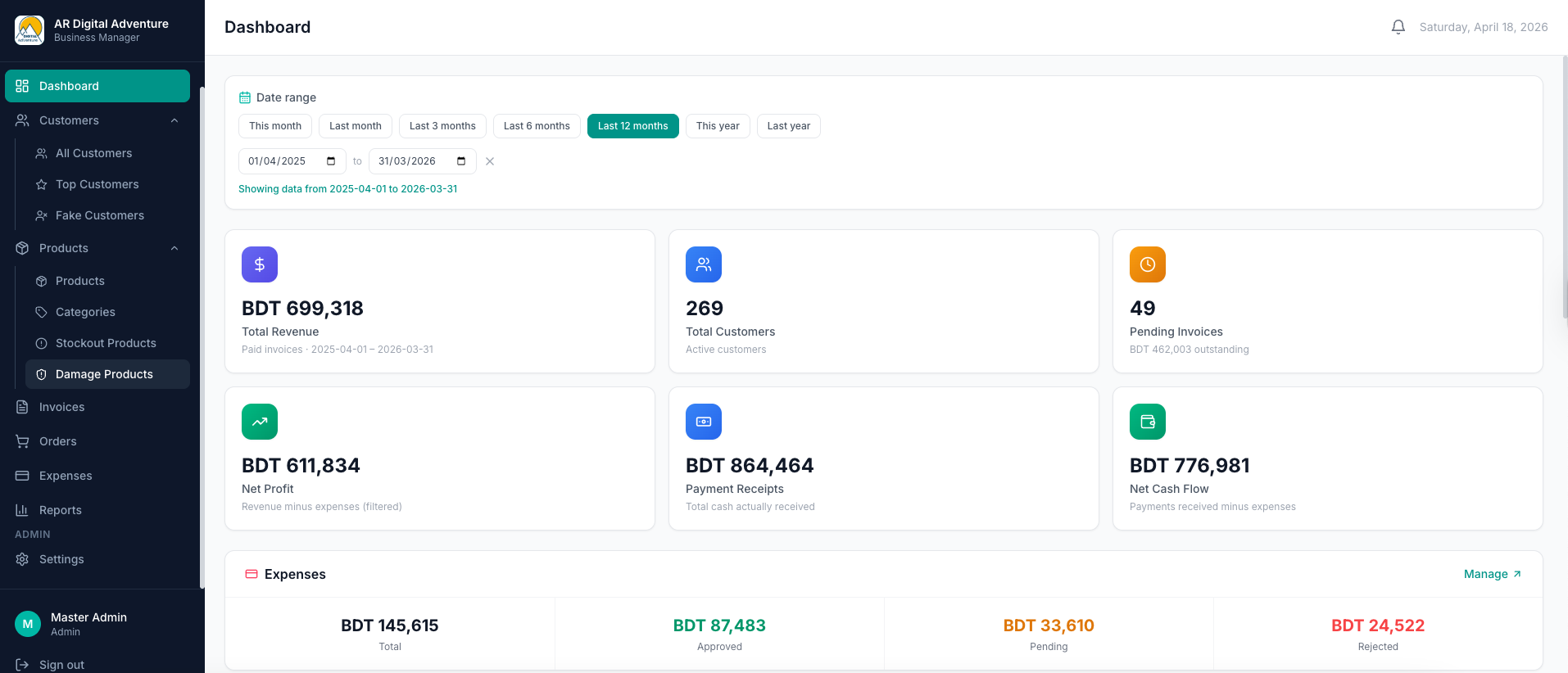Go to Top Customers page
This screenshot has width=1568, height=673.
107,184
